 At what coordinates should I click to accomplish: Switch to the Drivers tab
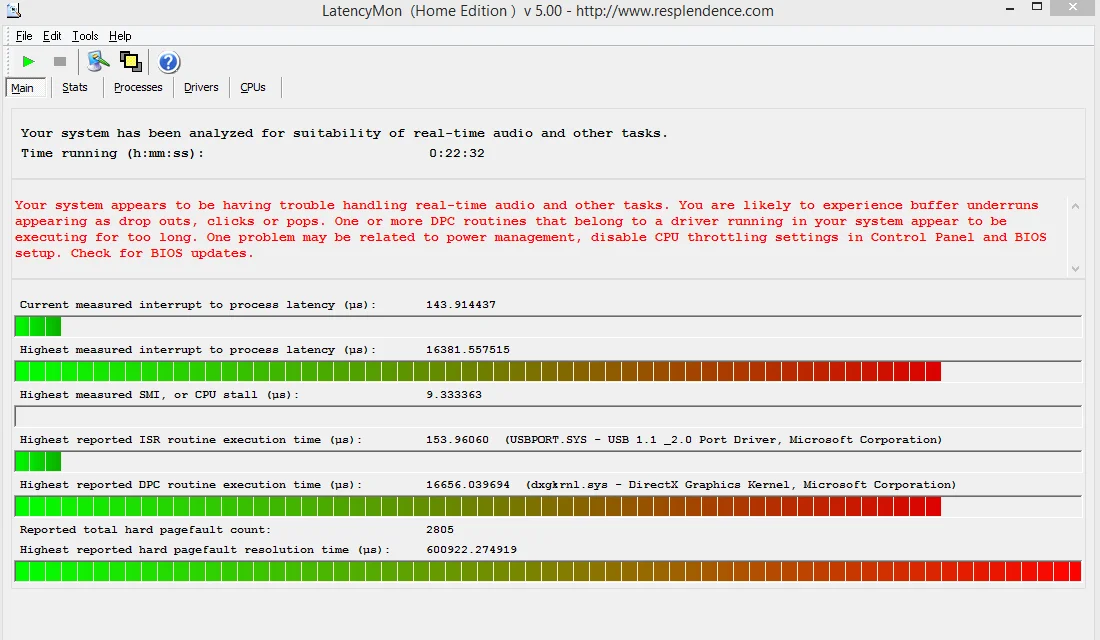click(x=201, y=87)
